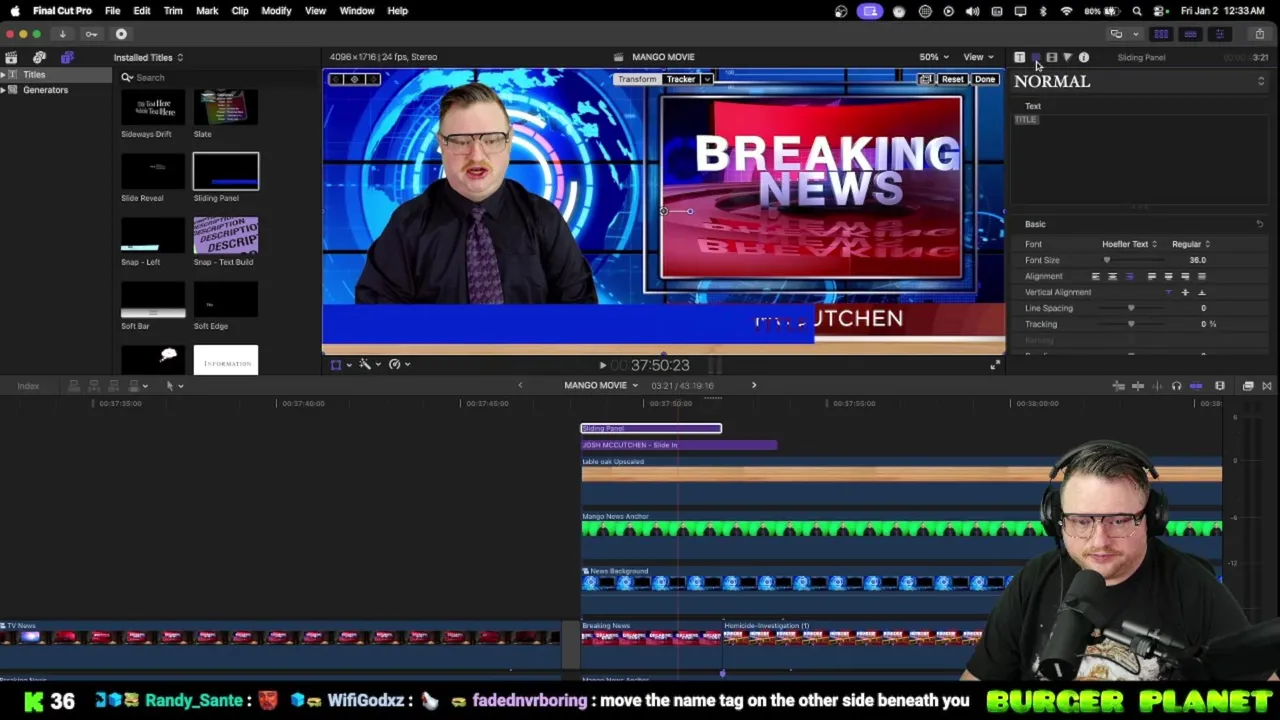
Task: Open the MANGO MOVIE project dropdown in timeline
Action: pos(601,386)
